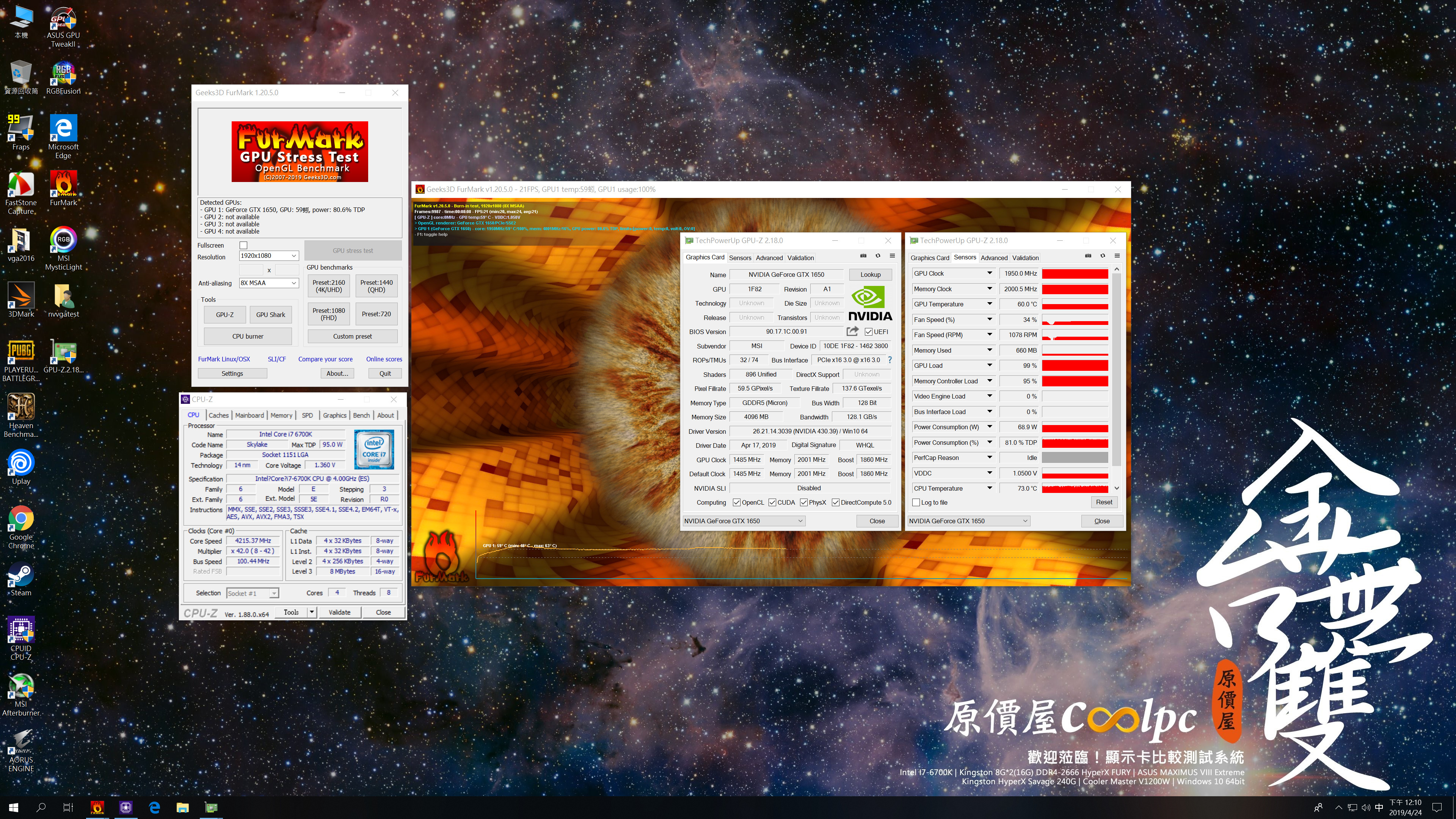Open Anti-aliasing 8X MSAA dropdown
Viewport: 1456px width, 819px height.
269,282
